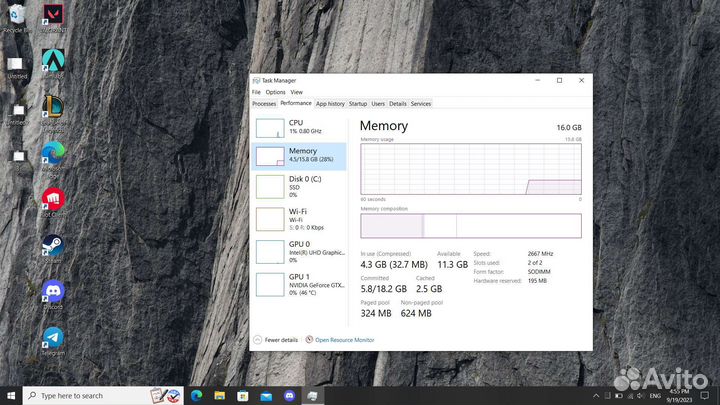Click the Committed 5.8/18.2 GB value
This screenshot has height=405, width=720.
coord(383,289)
